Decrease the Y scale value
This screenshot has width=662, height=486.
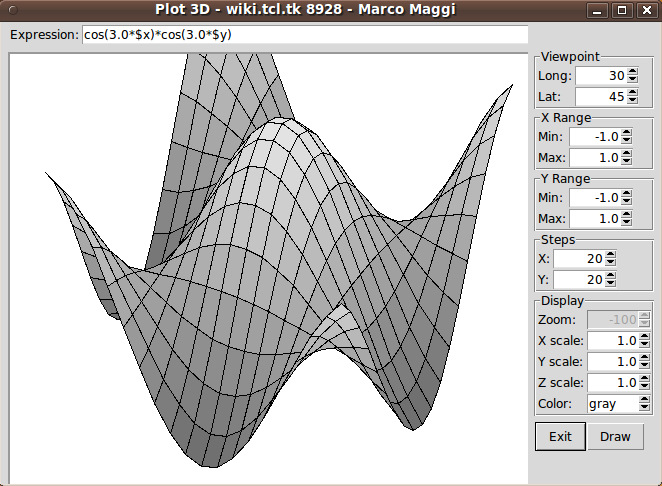644,365
